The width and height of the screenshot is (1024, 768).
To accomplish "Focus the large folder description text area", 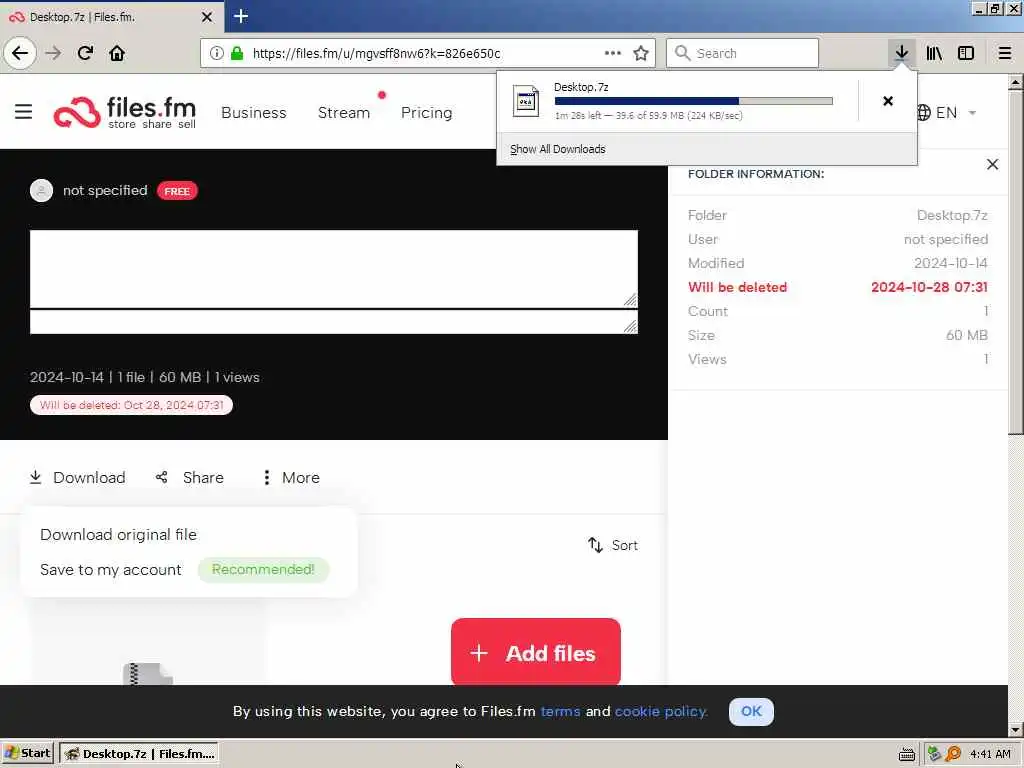I will (x=334, y=268).
